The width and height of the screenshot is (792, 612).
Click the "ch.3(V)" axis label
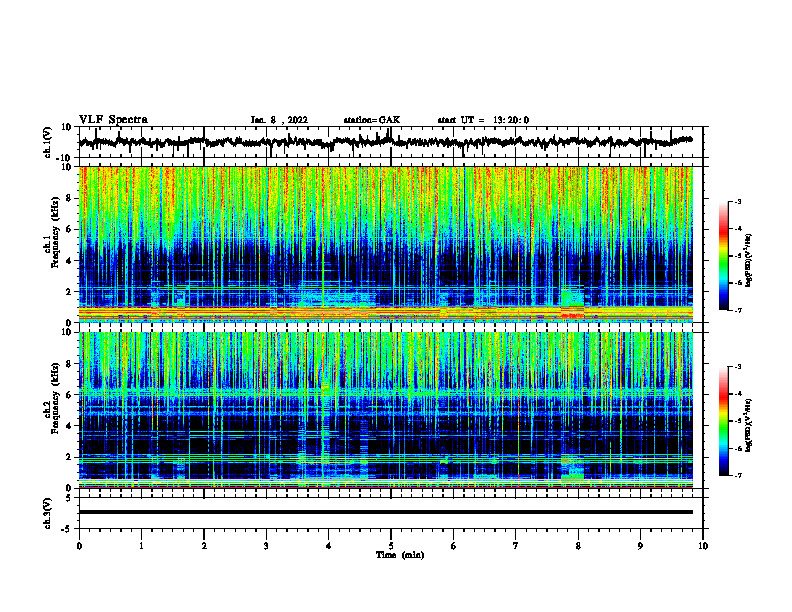[48, 513]
